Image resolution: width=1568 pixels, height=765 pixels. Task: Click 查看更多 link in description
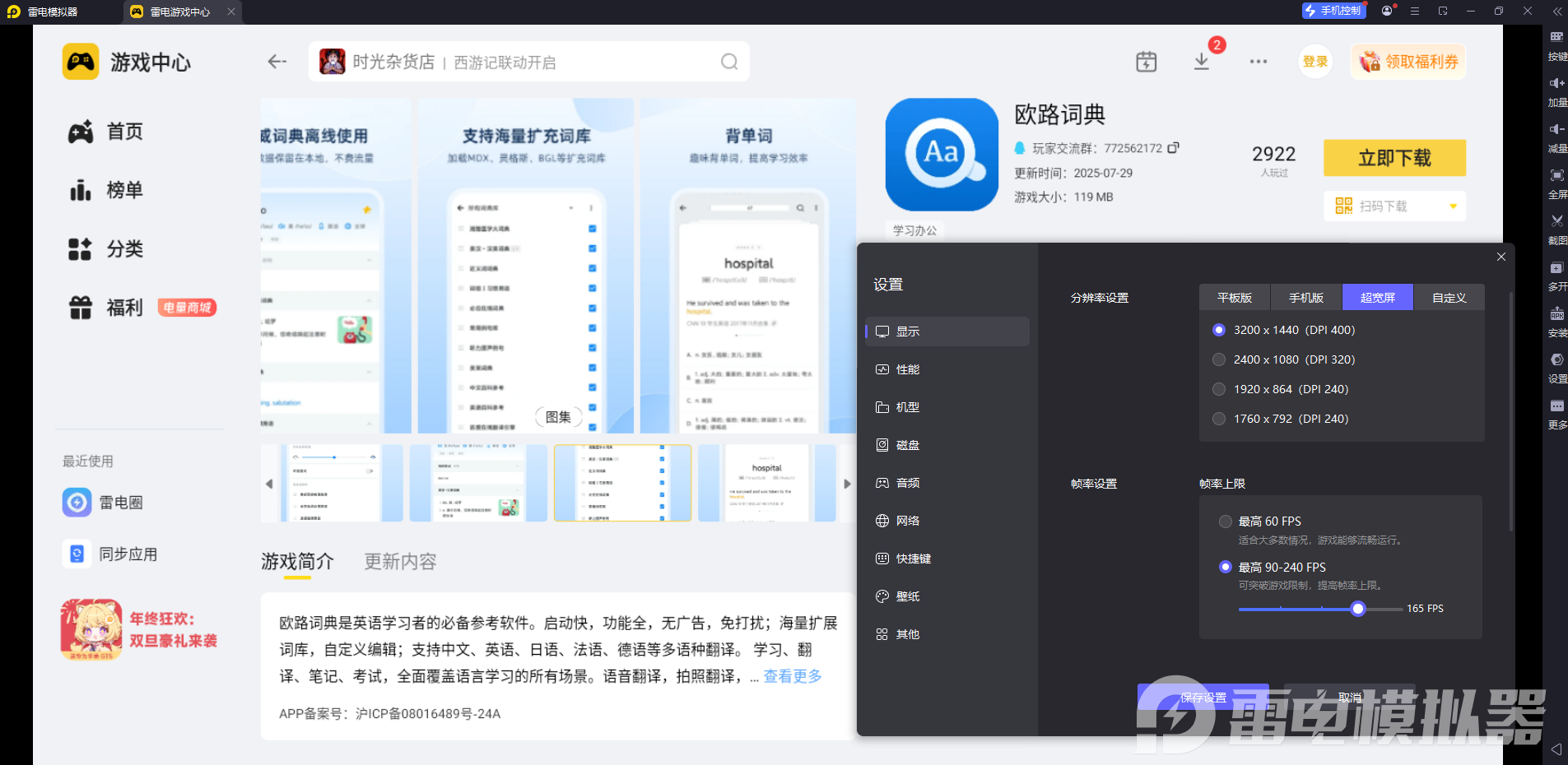(793, 676)
